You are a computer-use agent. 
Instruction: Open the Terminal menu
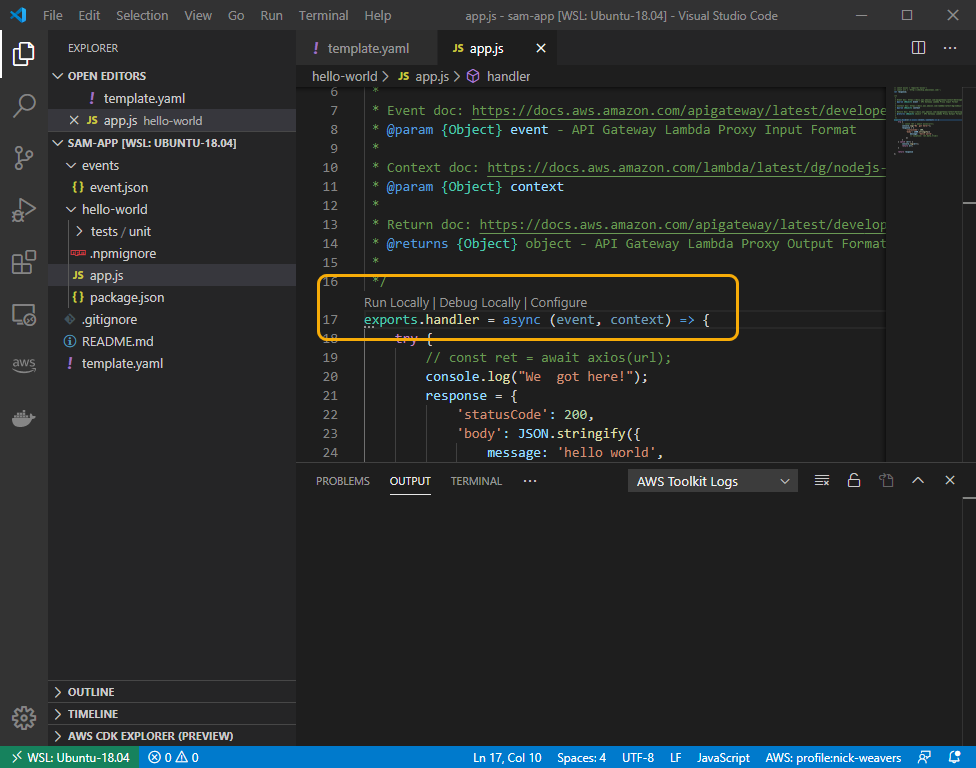[324, 15]
